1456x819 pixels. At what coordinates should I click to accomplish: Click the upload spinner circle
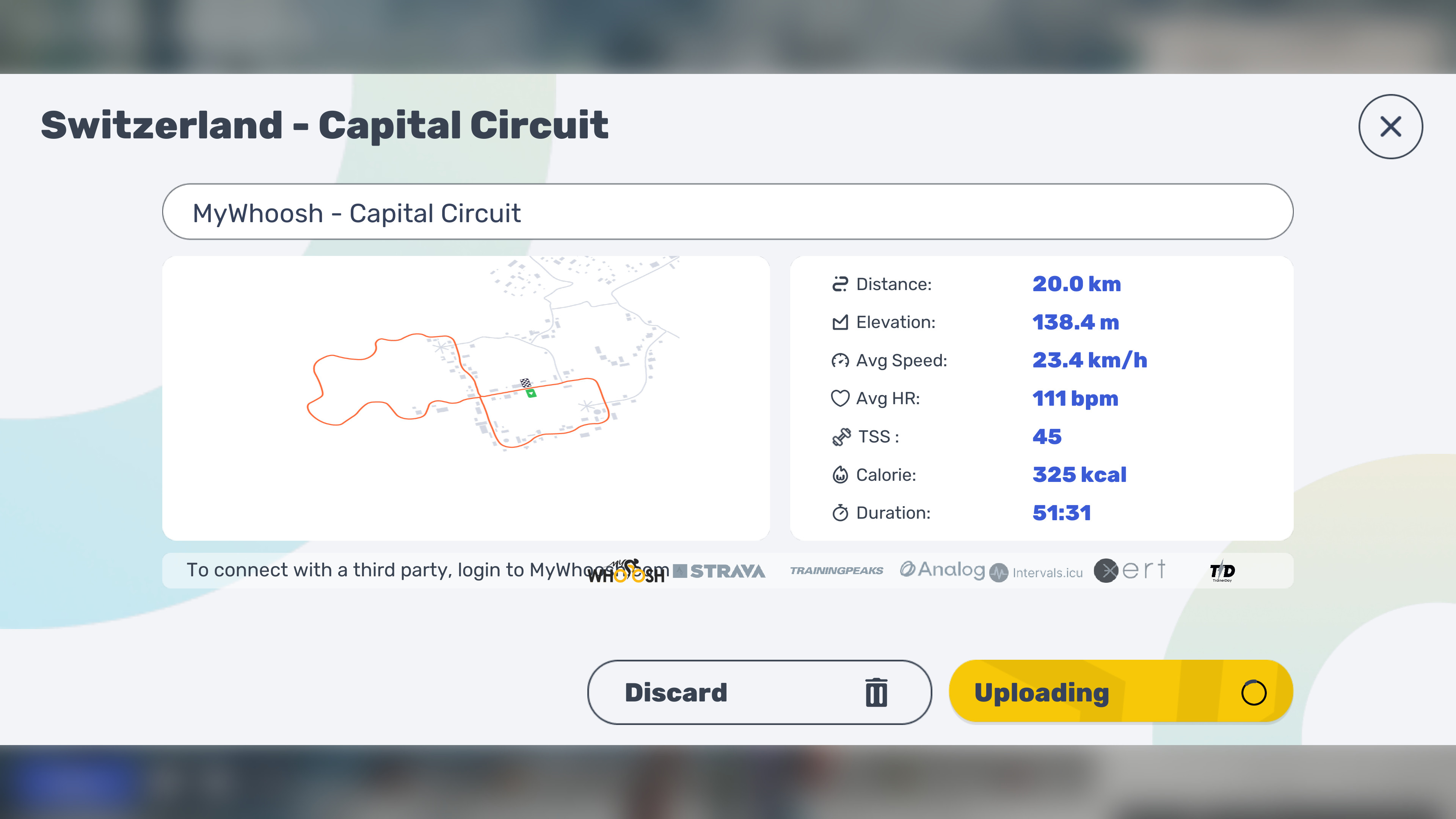tap(1253, 692)
